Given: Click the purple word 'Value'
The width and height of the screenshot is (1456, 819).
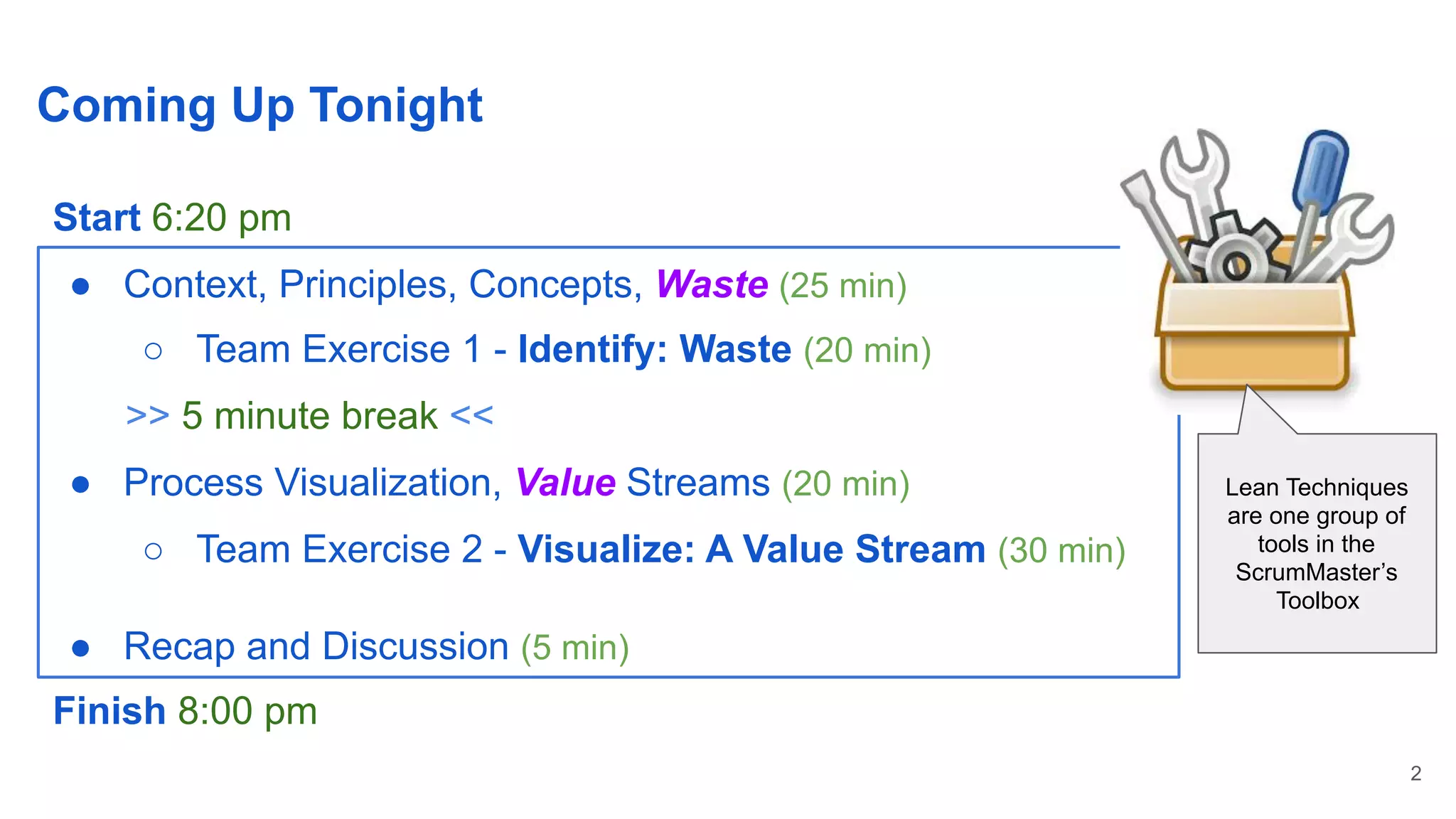Looking at the screenshot, I should pyautogui.click(x=565, y=482).
